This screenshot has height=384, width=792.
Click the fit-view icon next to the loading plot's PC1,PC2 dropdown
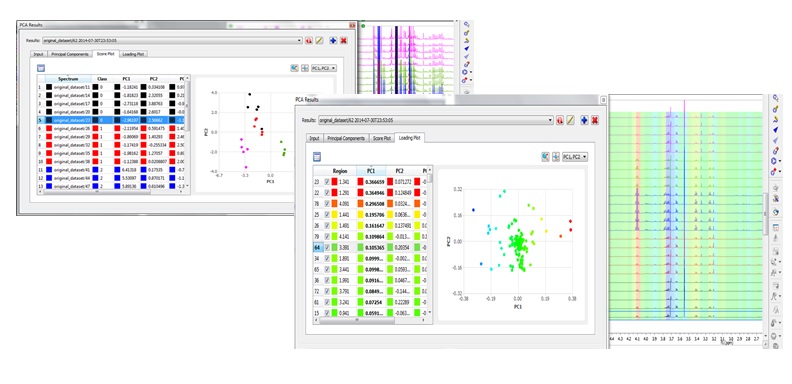pyautogui.click(x=556, y=157)
